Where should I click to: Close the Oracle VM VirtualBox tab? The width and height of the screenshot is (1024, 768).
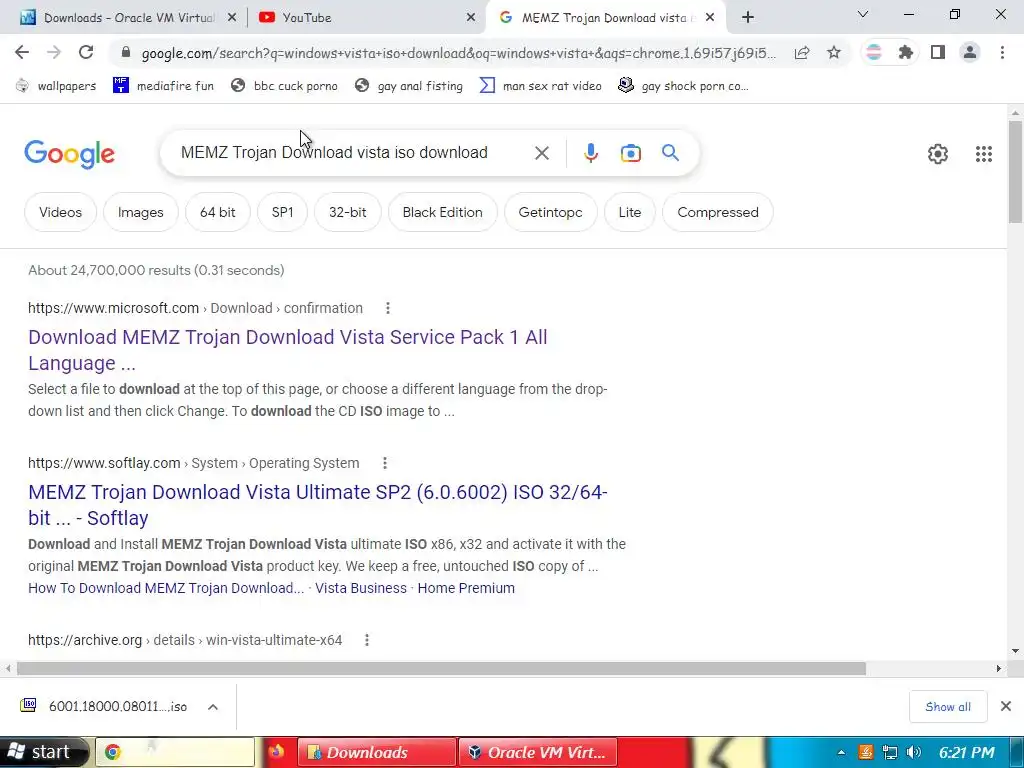click(232, 18)
